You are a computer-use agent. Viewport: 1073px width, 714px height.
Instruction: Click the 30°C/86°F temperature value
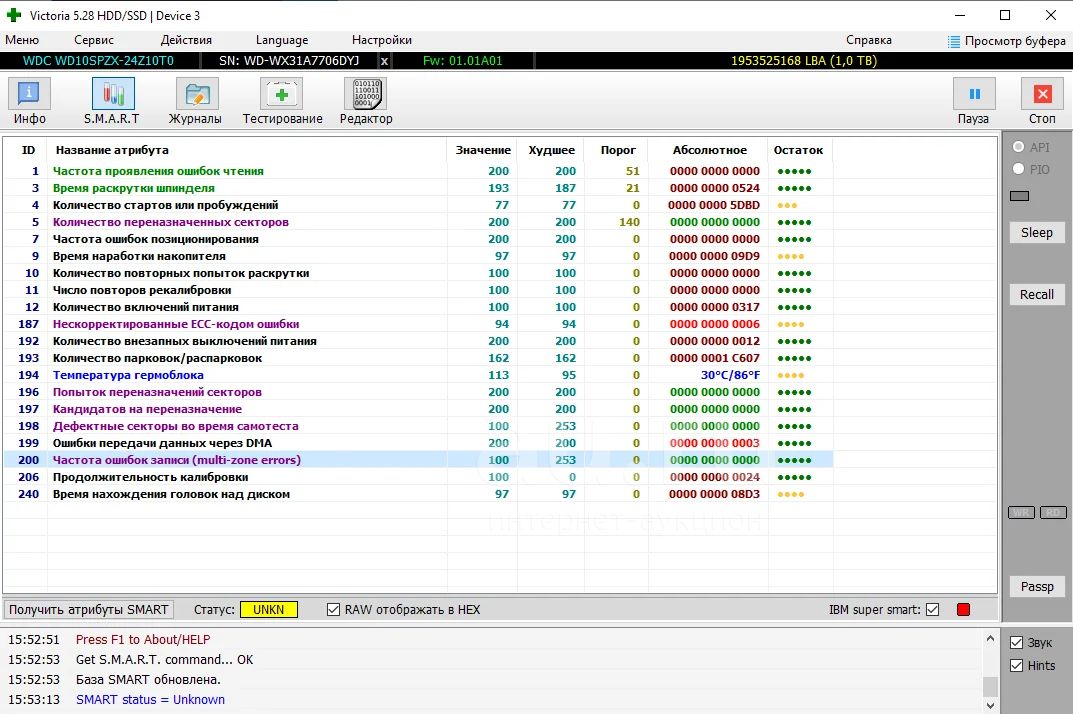729,375
